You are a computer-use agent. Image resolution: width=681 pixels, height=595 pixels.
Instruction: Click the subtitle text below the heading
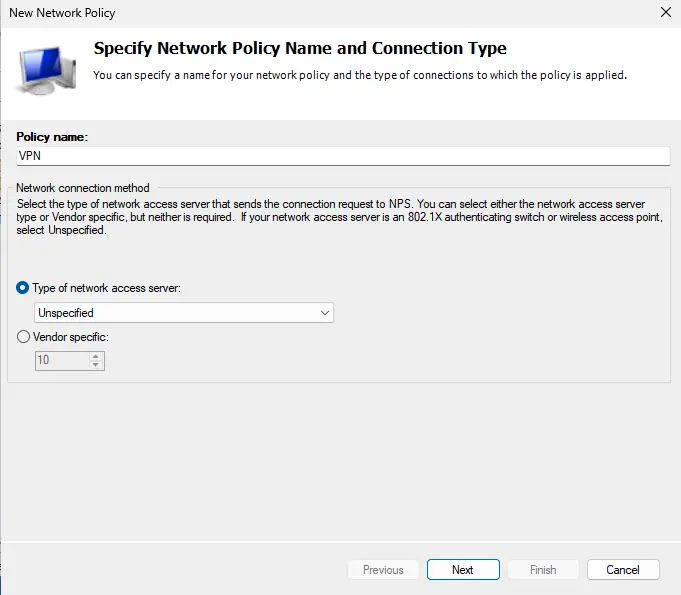pyautogui.click(x=359, y=75)
